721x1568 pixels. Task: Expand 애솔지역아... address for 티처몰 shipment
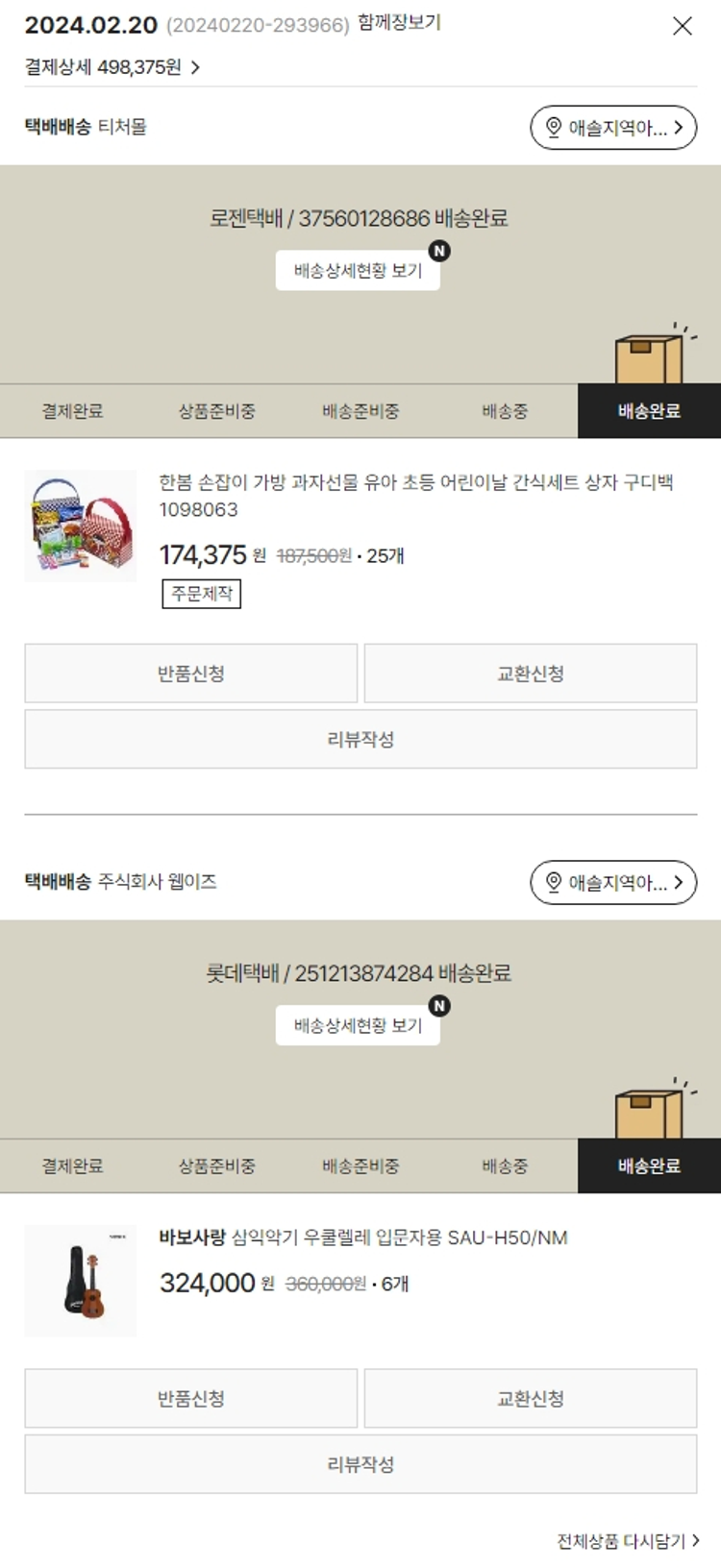point(613,128)
